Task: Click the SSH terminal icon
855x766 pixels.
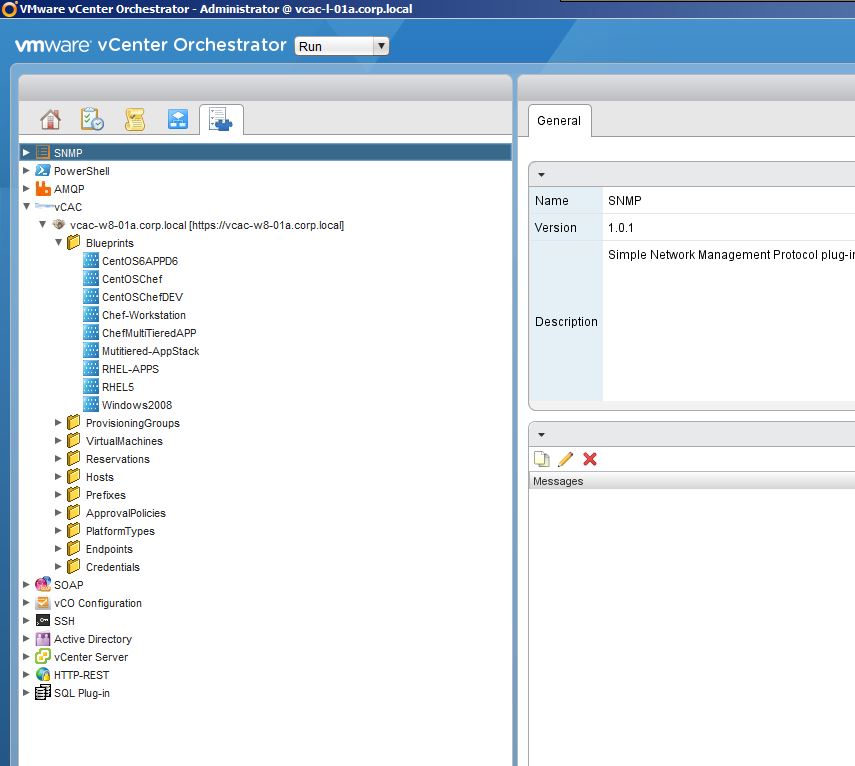Action: click(43, 620)
